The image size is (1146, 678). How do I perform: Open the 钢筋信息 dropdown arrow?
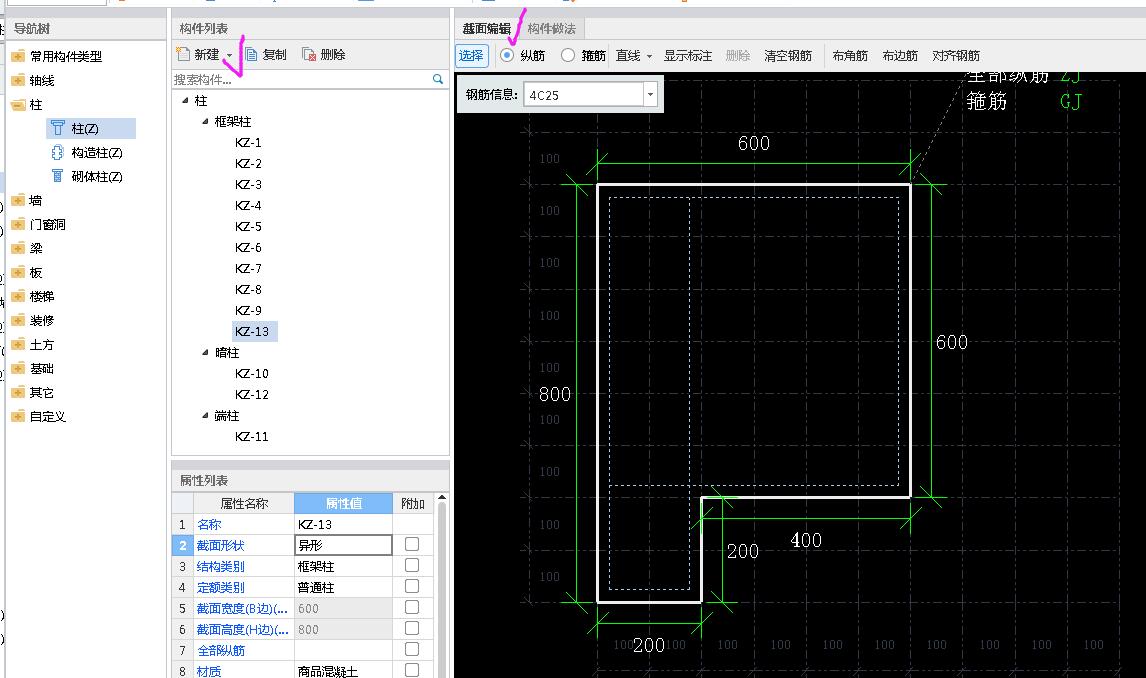coord(650,95)
